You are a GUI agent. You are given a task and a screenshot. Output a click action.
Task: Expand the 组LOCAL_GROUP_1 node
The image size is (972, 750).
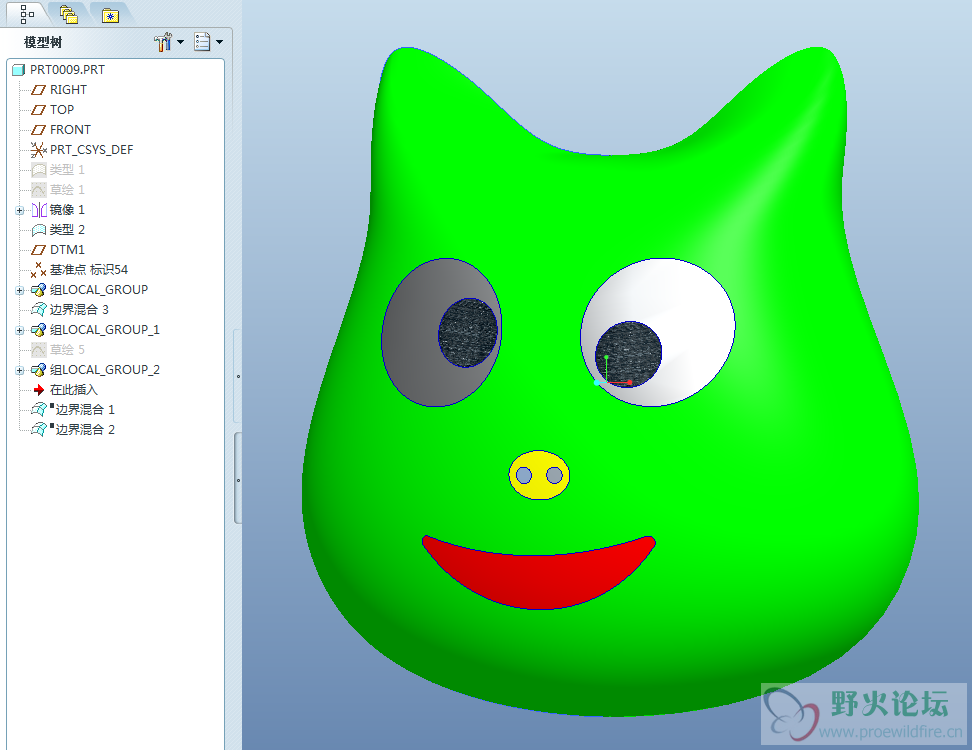(x=20, y=330)
